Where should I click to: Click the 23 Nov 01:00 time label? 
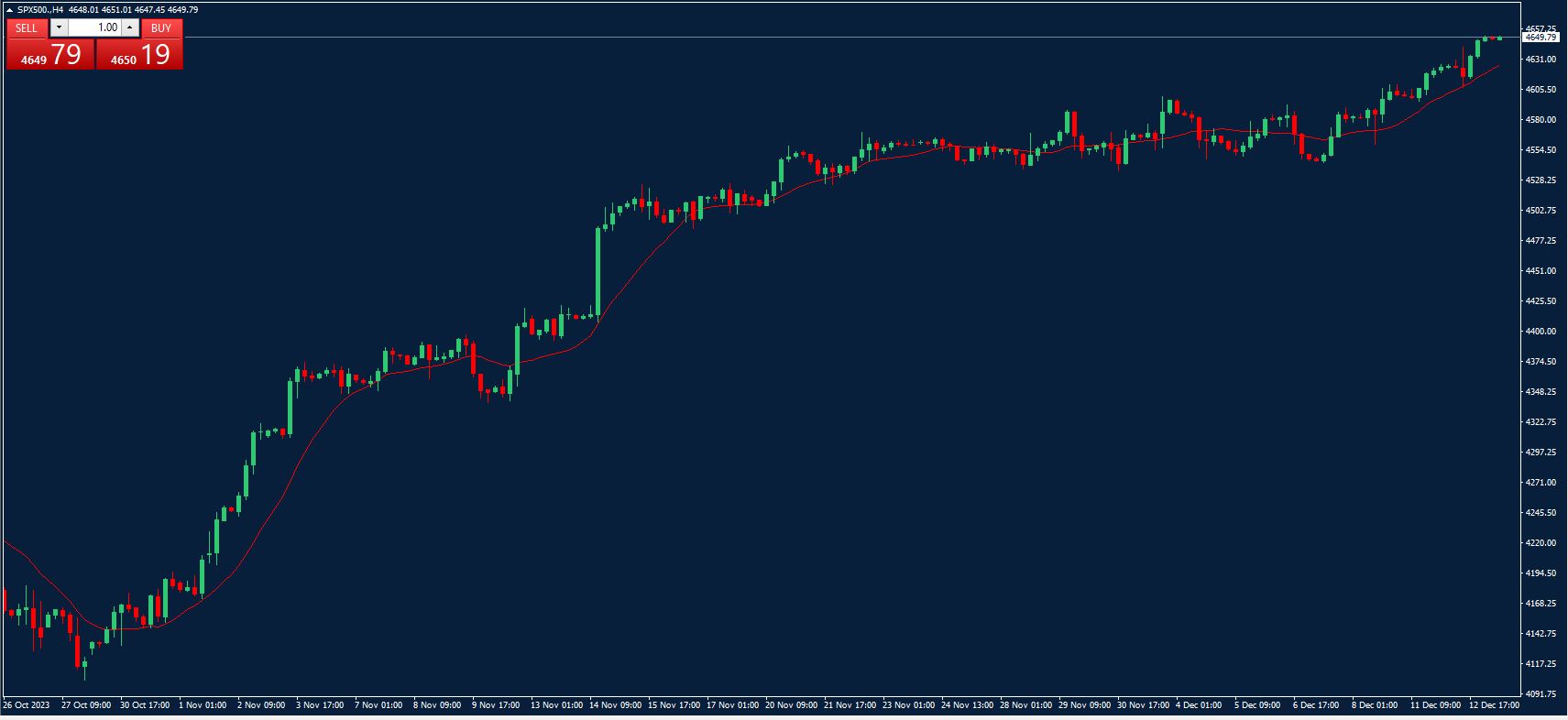908,705
